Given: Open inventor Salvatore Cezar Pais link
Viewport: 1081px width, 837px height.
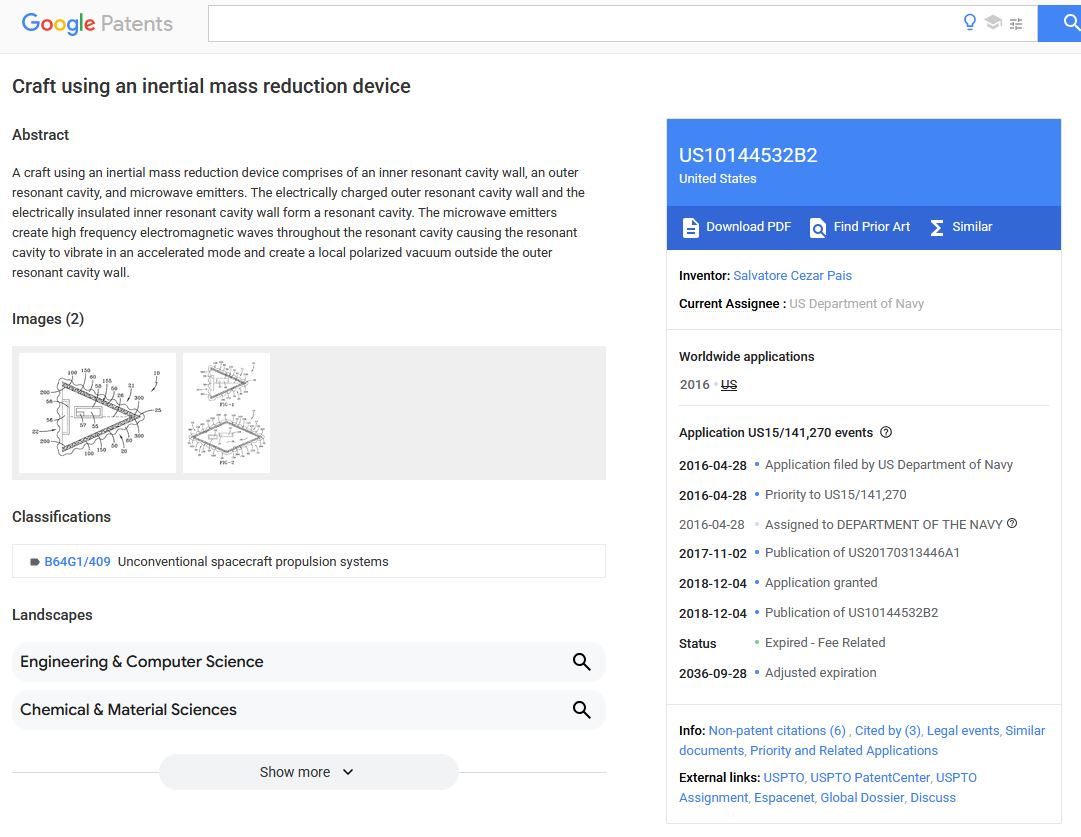Looking at the screenshot, I should 792,276.
